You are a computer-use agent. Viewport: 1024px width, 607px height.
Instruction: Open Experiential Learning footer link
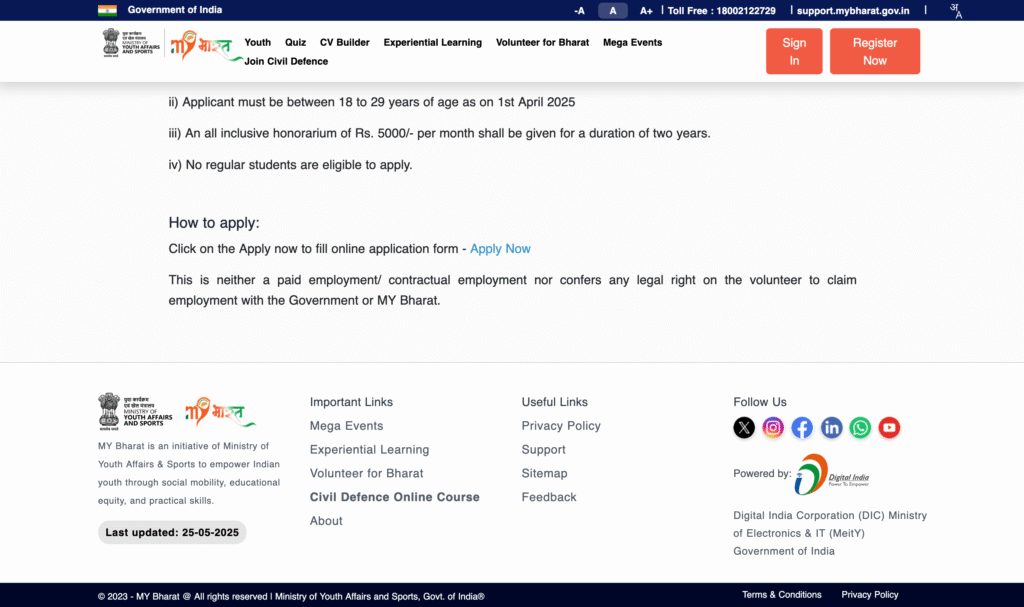click(369, 450)
